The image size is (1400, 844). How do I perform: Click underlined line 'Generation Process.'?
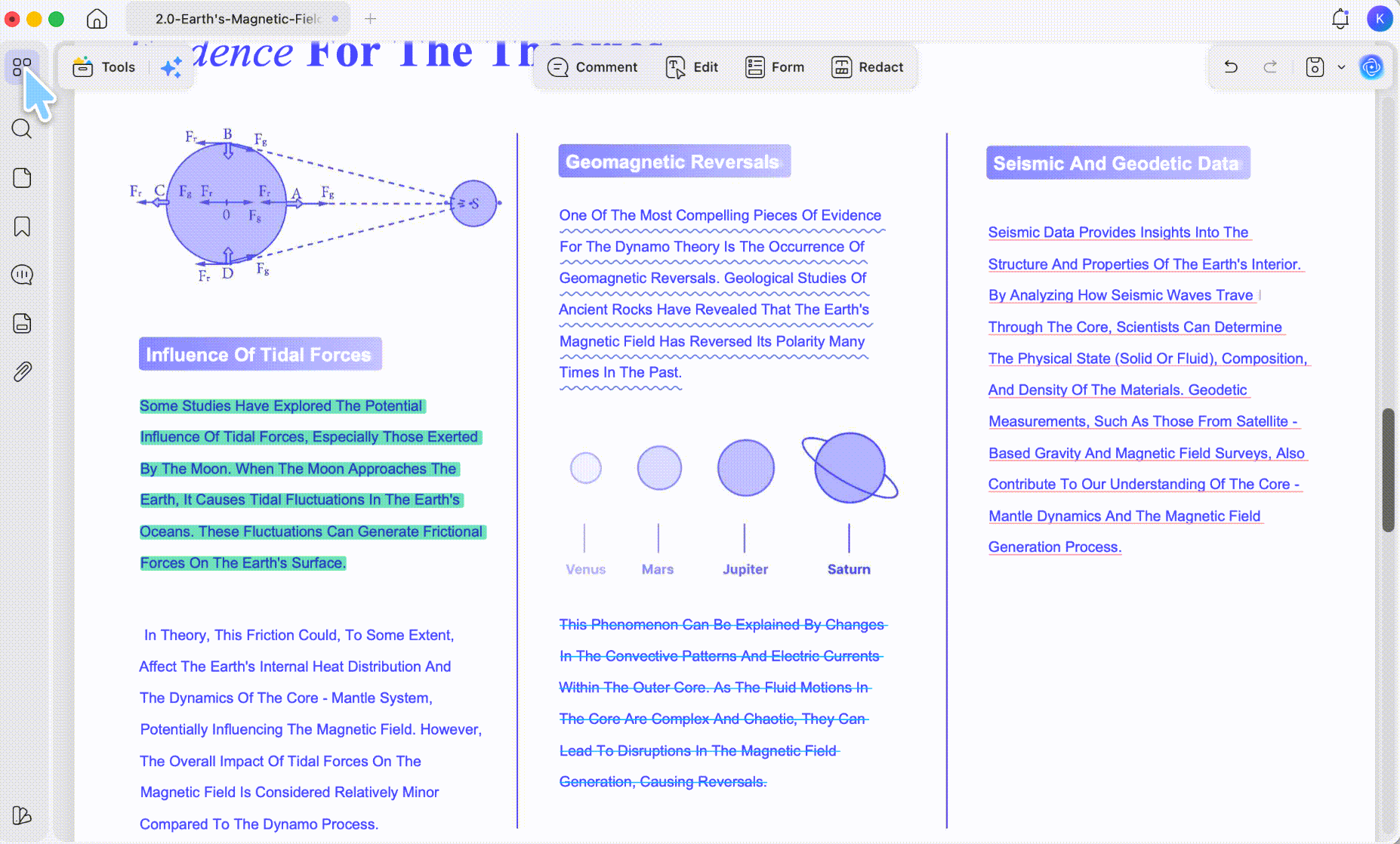1055,547
